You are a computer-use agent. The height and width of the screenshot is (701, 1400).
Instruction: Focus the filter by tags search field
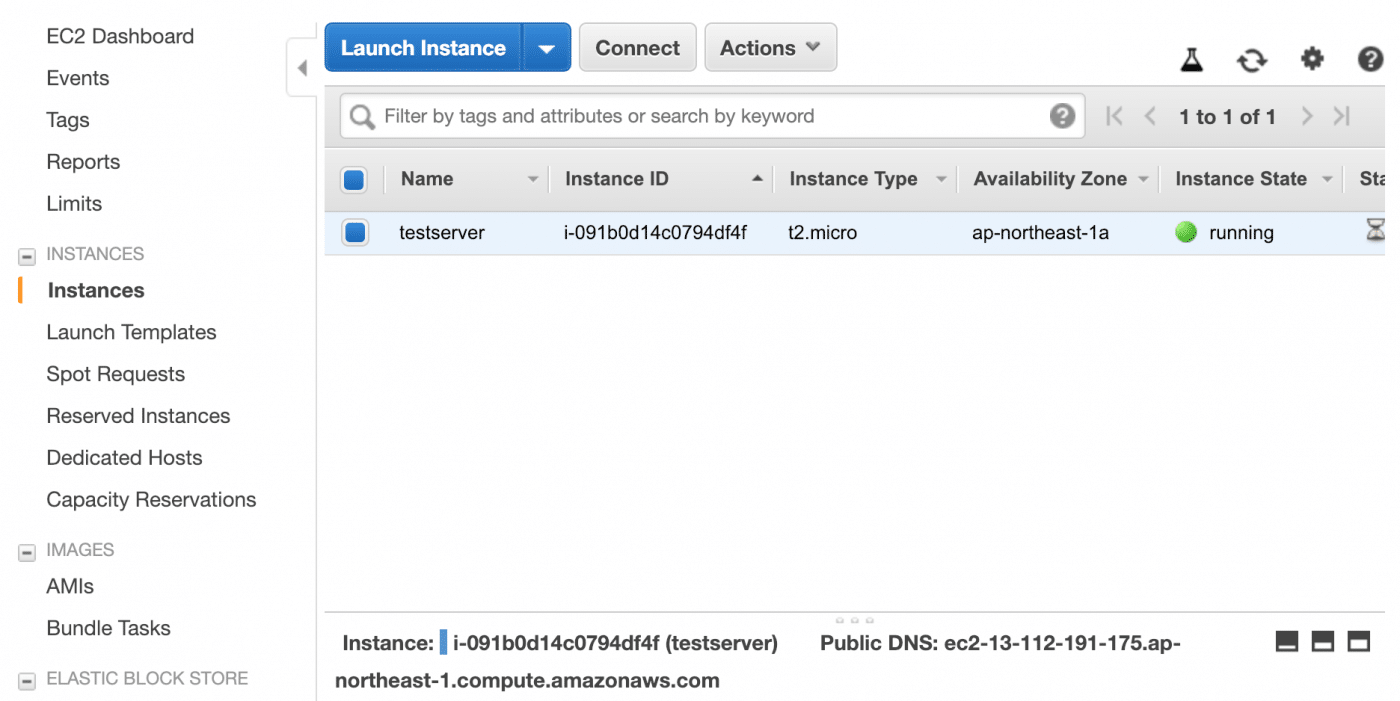click(x=712, y=116)
